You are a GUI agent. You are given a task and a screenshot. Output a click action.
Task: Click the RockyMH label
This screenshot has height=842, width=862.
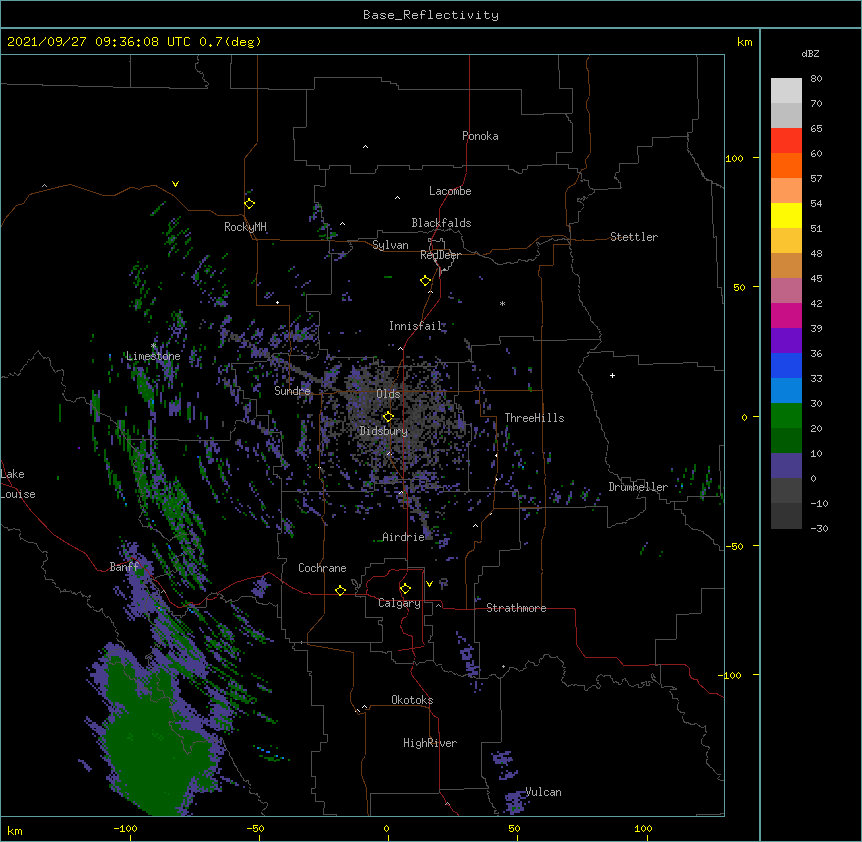(245, 227)
